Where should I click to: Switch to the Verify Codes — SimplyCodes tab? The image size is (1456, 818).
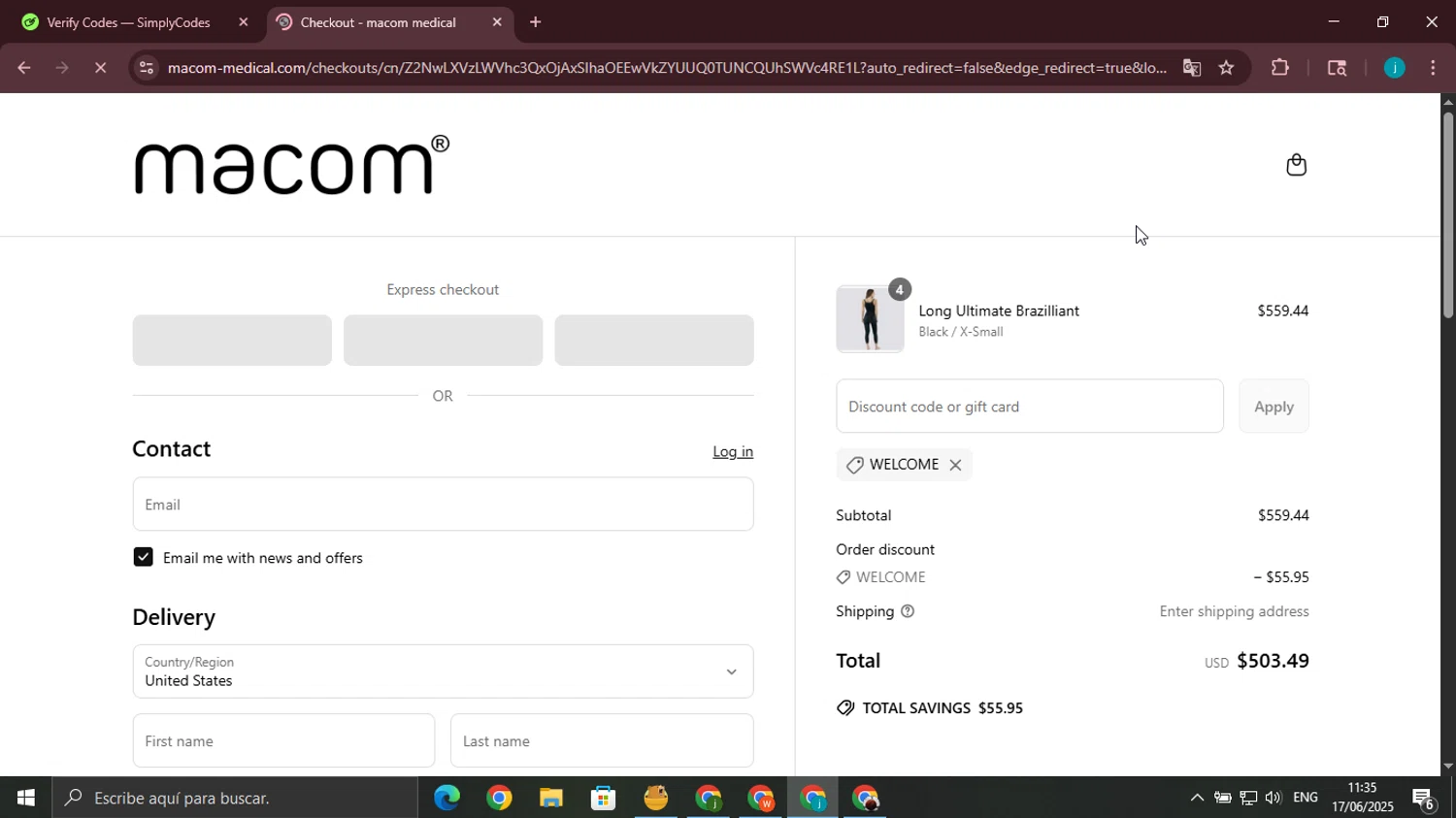point(129,22)
